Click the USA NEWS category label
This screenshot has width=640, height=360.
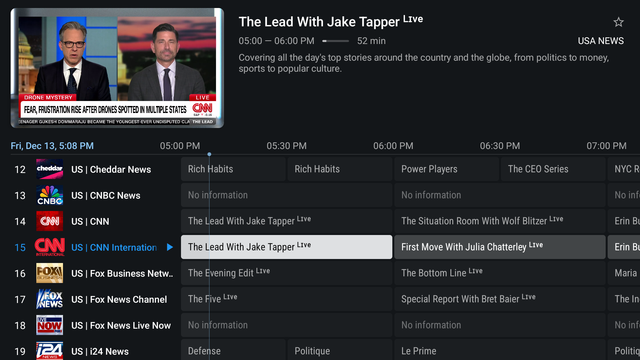(x=600, y=41)
